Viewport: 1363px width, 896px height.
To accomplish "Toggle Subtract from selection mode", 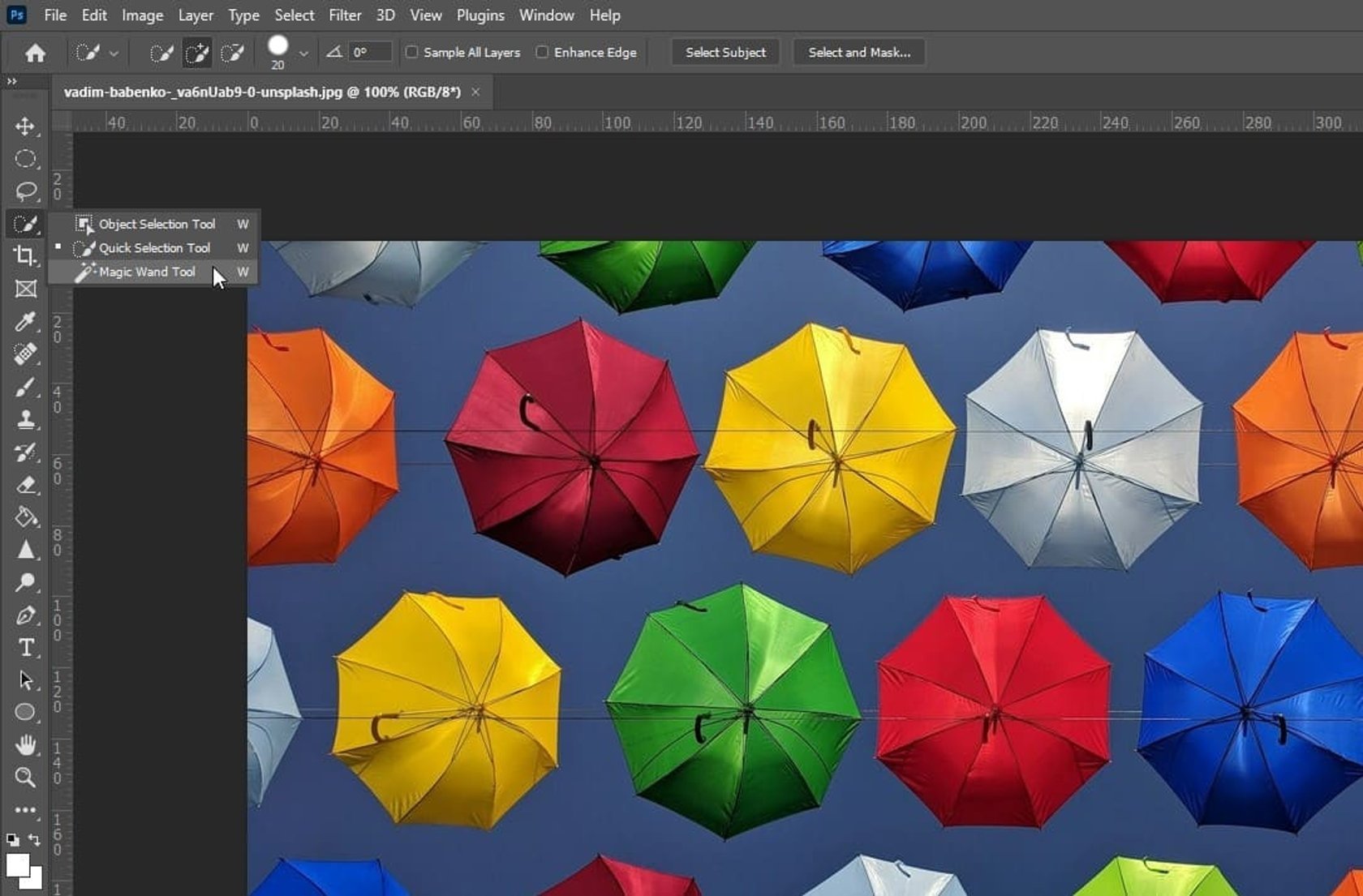I will tap(234, 52).
